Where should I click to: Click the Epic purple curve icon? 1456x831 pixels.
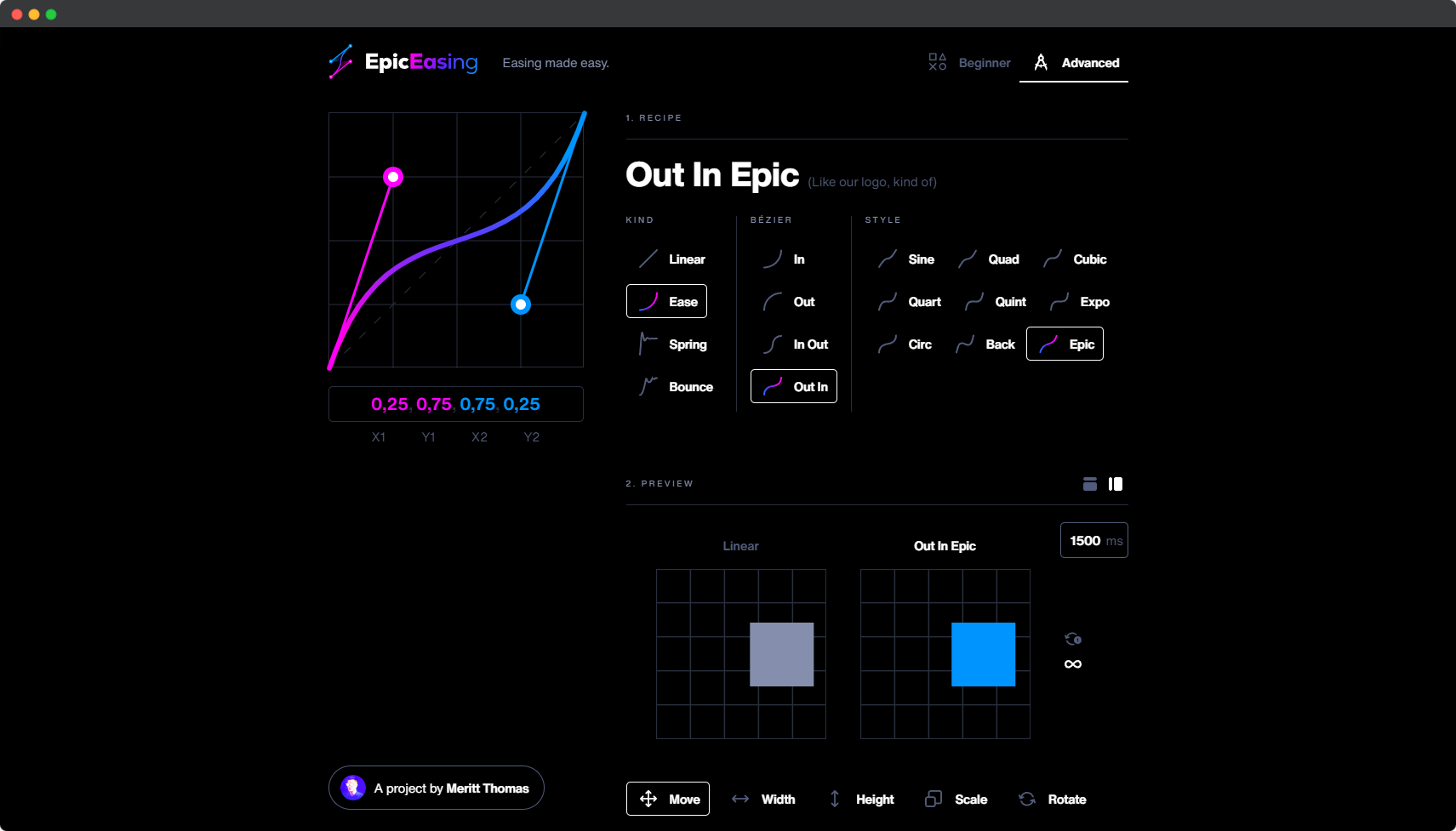pos(1048,344)
